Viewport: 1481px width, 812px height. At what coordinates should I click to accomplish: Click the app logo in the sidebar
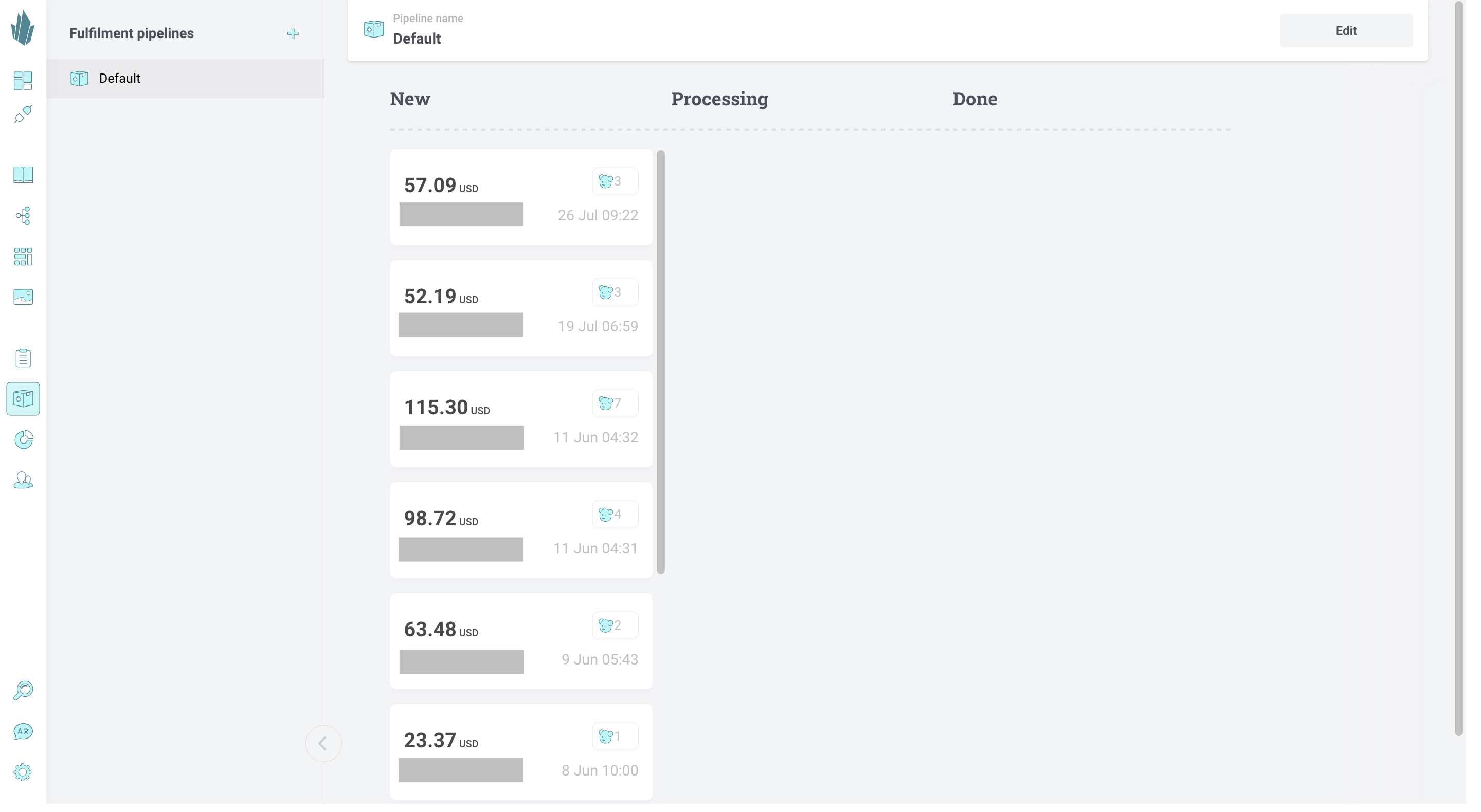click(23, 28)
